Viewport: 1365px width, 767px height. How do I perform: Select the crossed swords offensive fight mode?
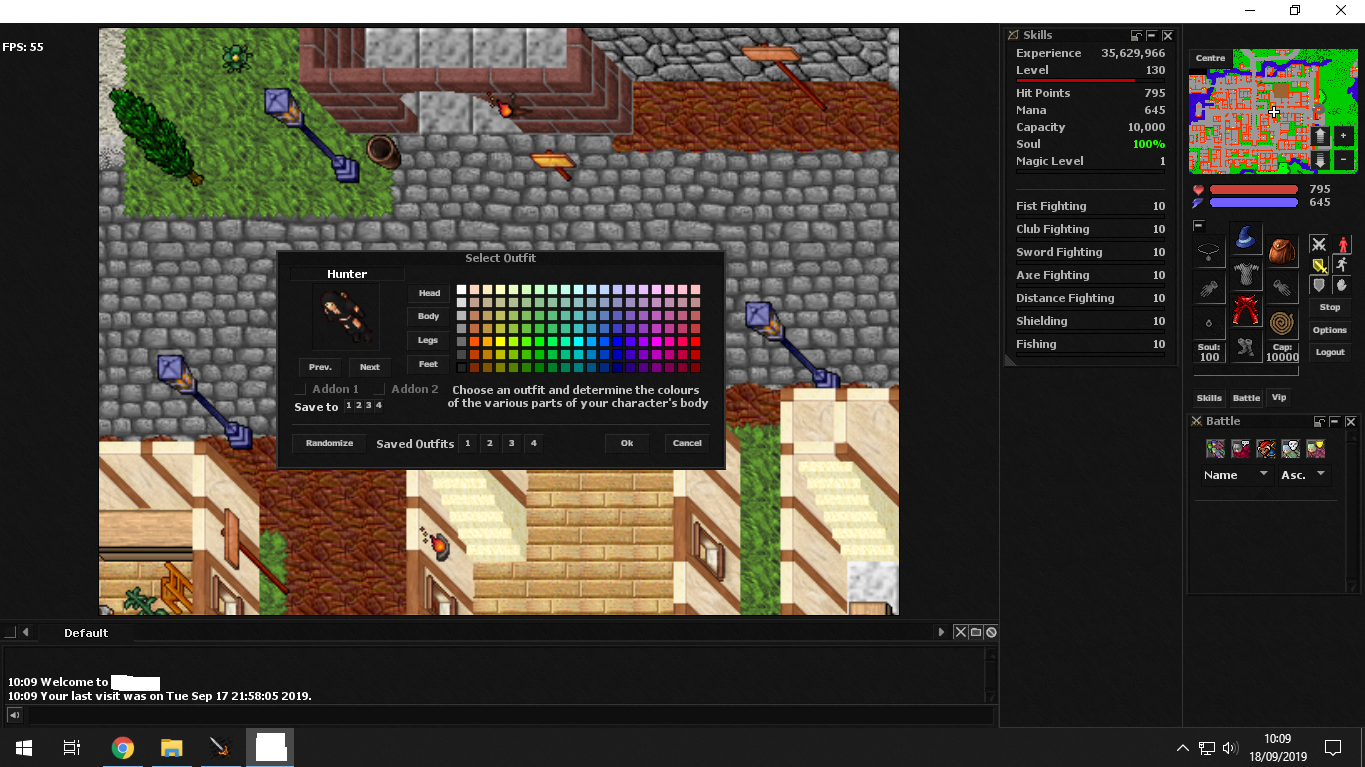coord(1319,244)
